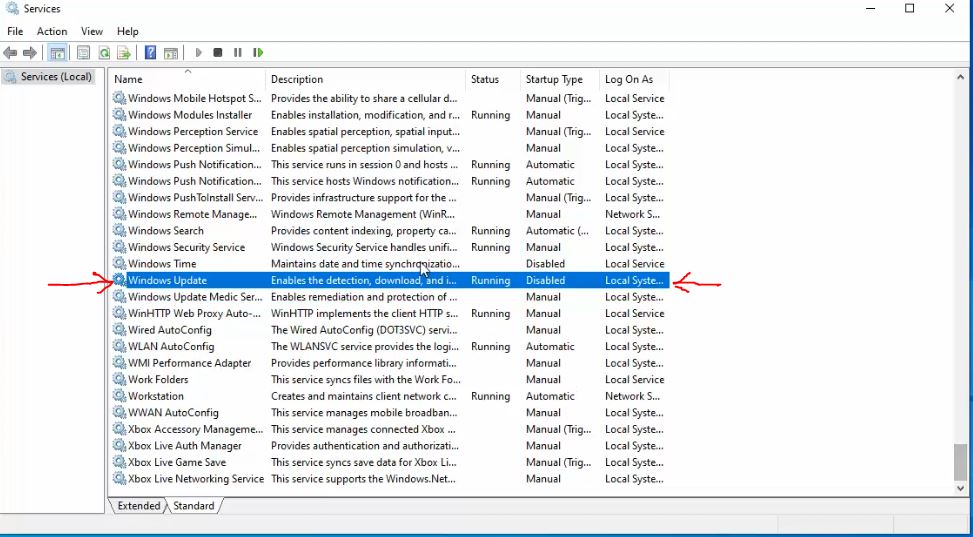This screenshot has height=537, width=973.
Task: Click the Export List toolbar icon
Action: pyautogui.click(x=124, y=53)
